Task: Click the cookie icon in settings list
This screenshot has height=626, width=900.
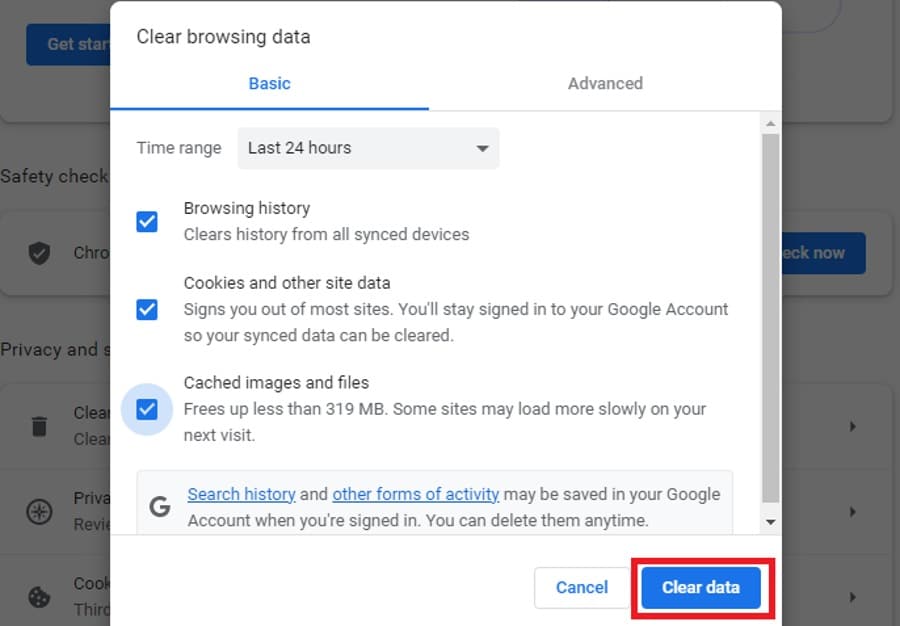Action: coord(39,597)
